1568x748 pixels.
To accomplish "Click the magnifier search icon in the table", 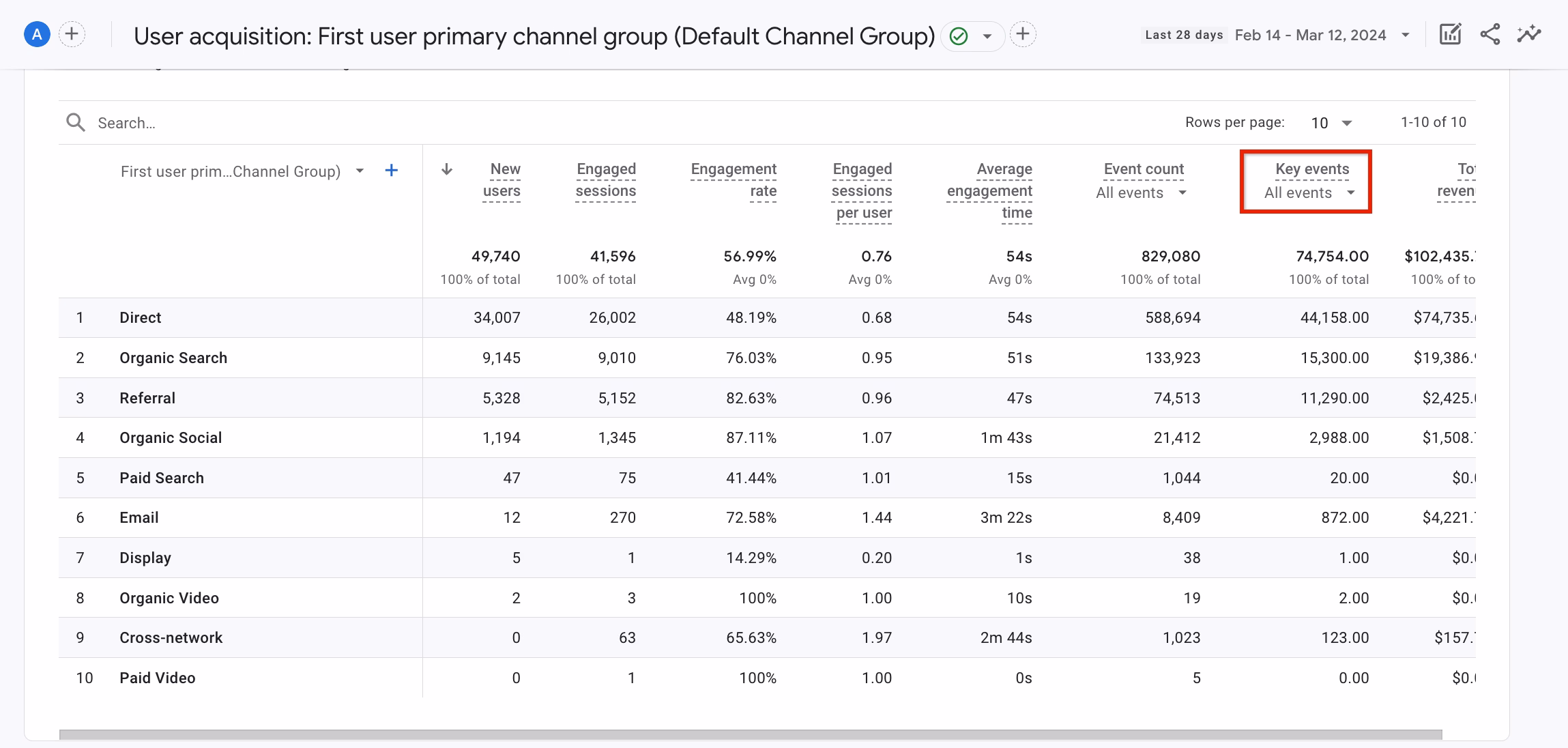I will (x=75, y=123).
